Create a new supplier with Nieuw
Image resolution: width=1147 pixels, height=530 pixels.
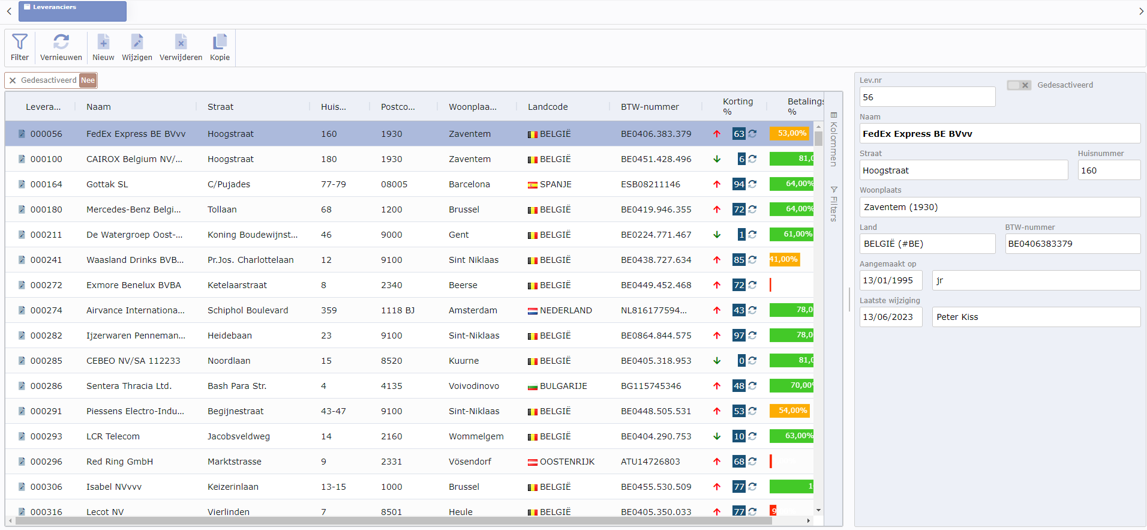point(103,46)
